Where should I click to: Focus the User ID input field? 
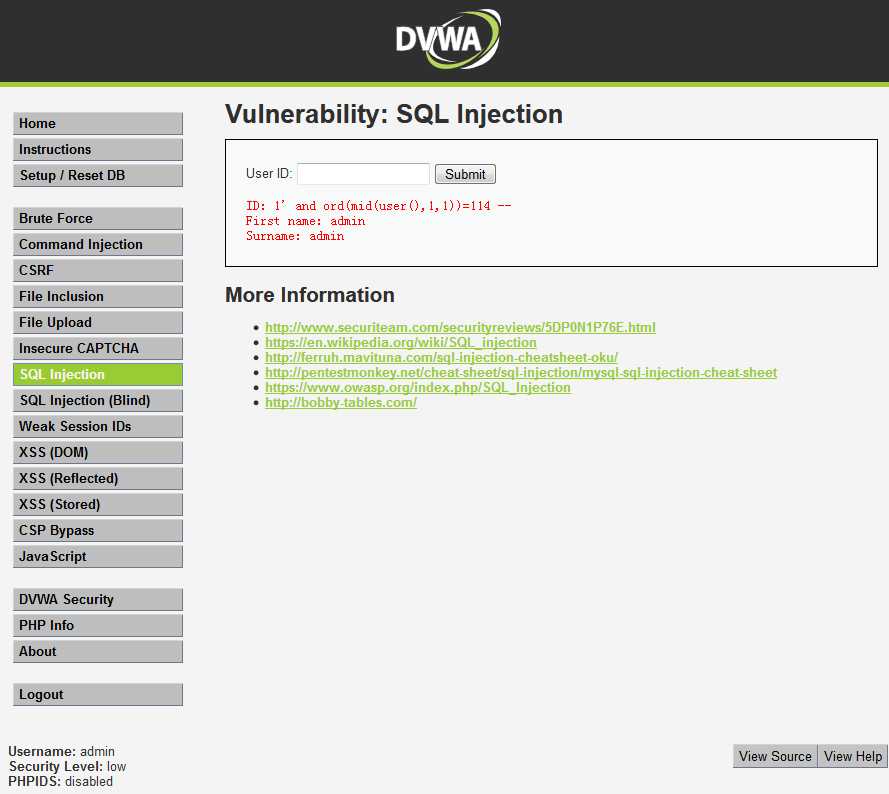click(363, 174)
